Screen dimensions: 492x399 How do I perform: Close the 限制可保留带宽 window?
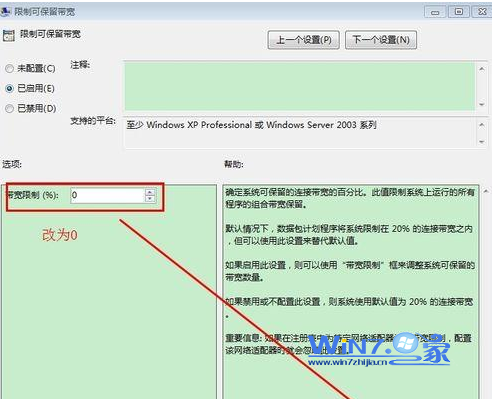coord(481,12)
